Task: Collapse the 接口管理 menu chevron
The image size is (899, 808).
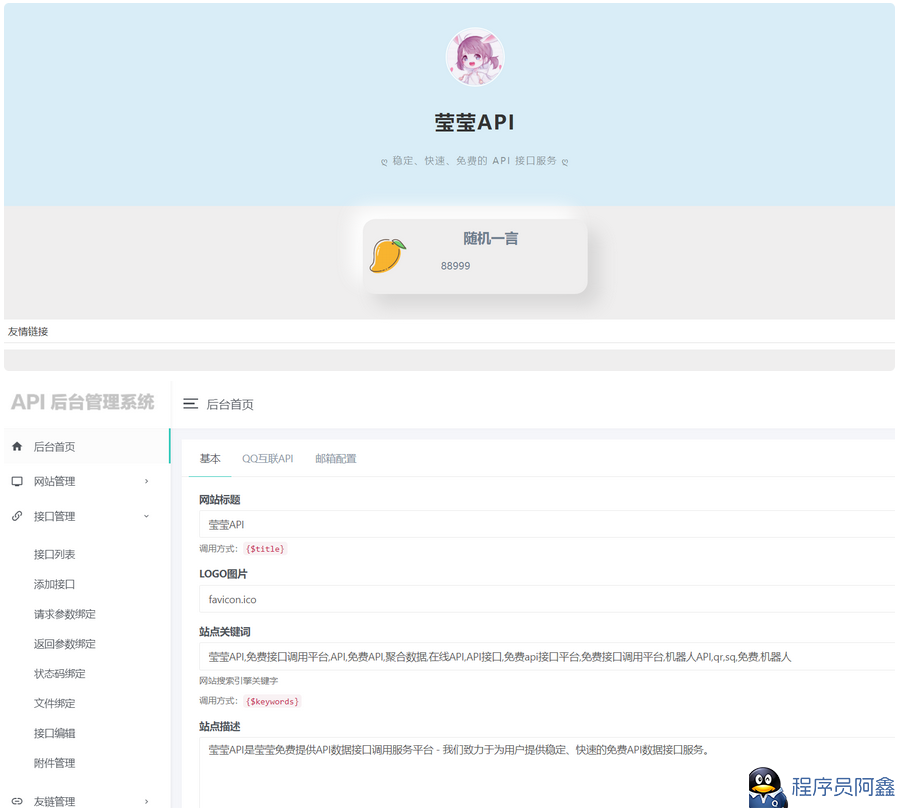Action: (x=146, y=516)
